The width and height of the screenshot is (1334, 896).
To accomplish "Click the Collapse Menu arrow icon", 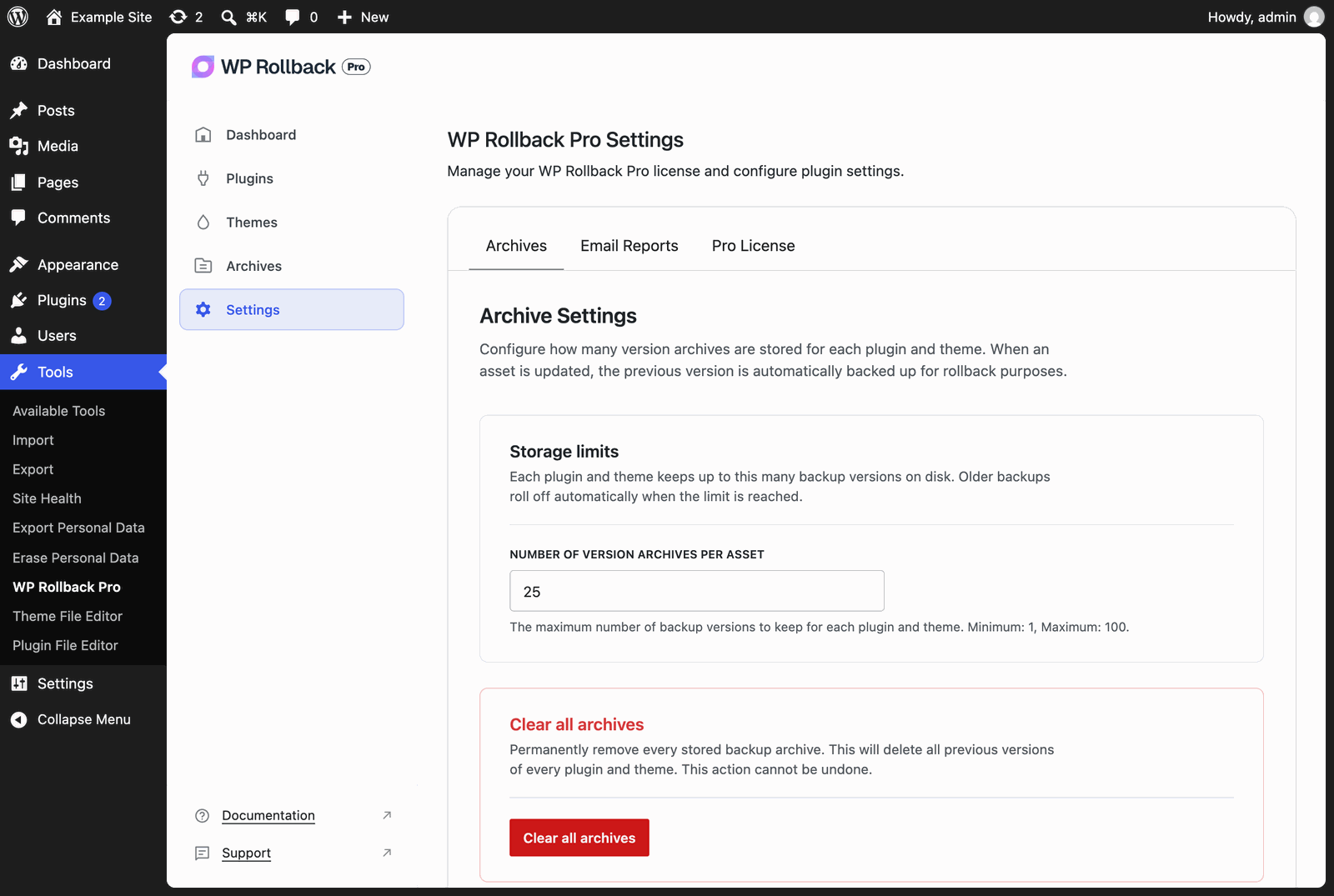I will pos(18,719).
